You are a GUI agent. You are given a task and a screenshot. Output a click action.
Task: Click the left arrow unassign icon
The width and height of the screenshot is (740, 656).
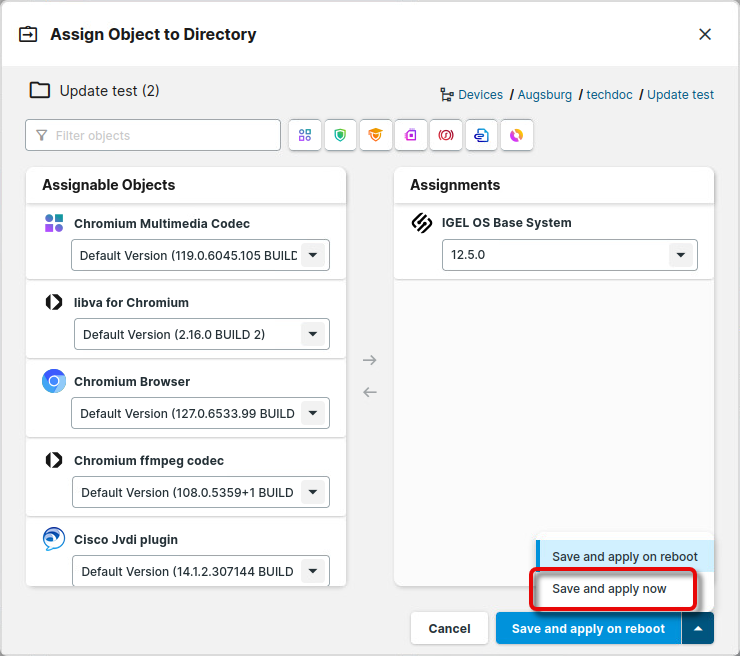coord(370,392)
